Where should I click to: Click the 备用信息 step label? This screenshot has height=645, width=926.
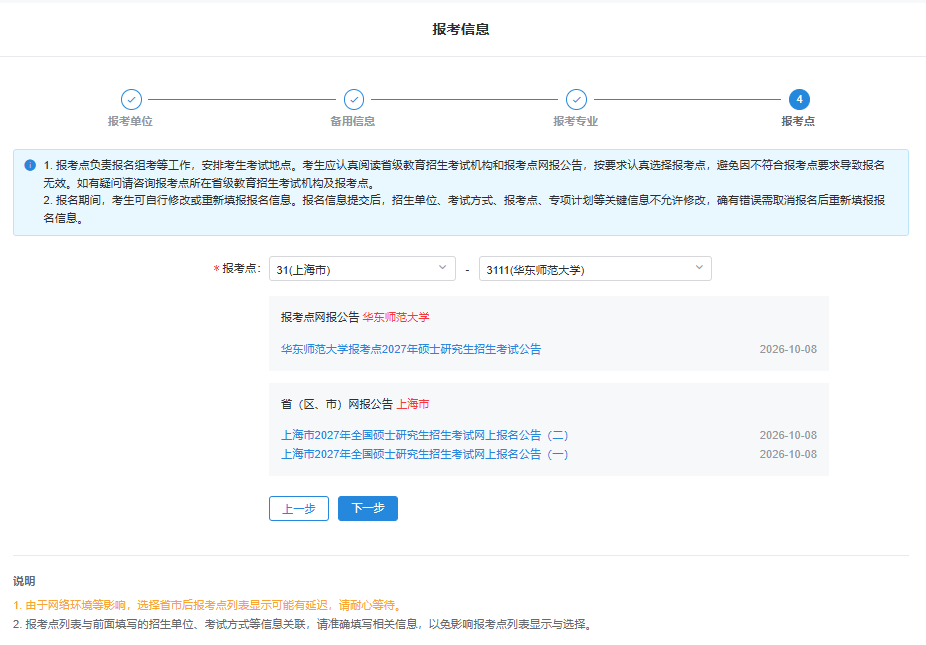point(353,121)
